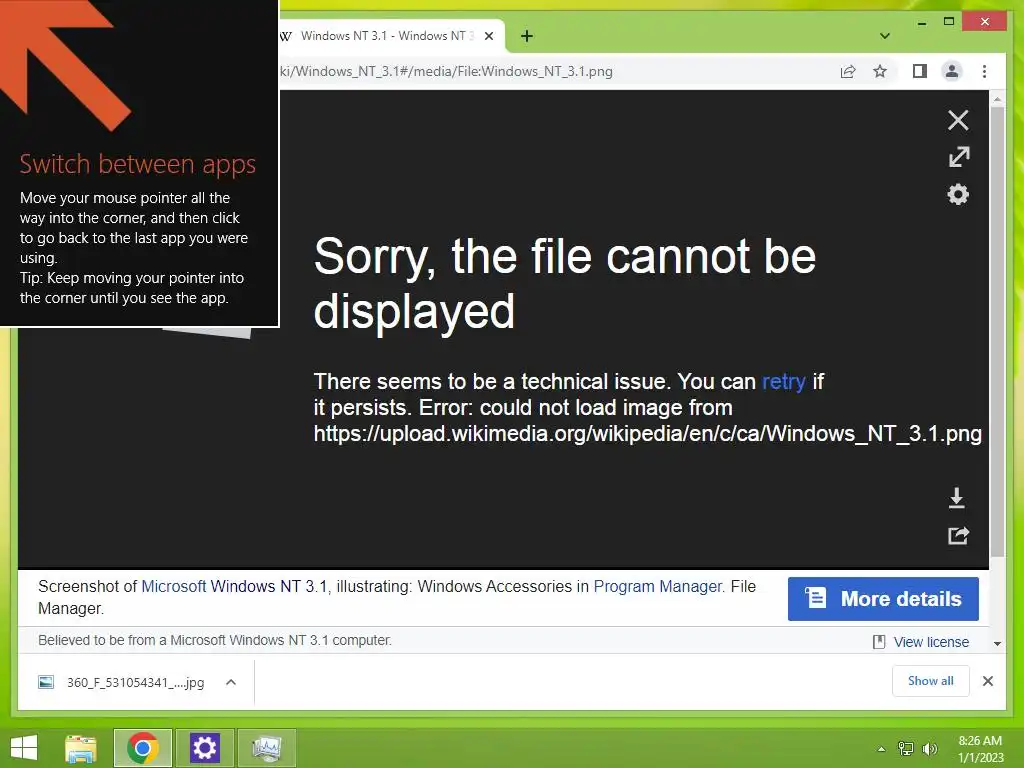
Task: Minimize the Chrome window
Action: click(x=921, y=22)
